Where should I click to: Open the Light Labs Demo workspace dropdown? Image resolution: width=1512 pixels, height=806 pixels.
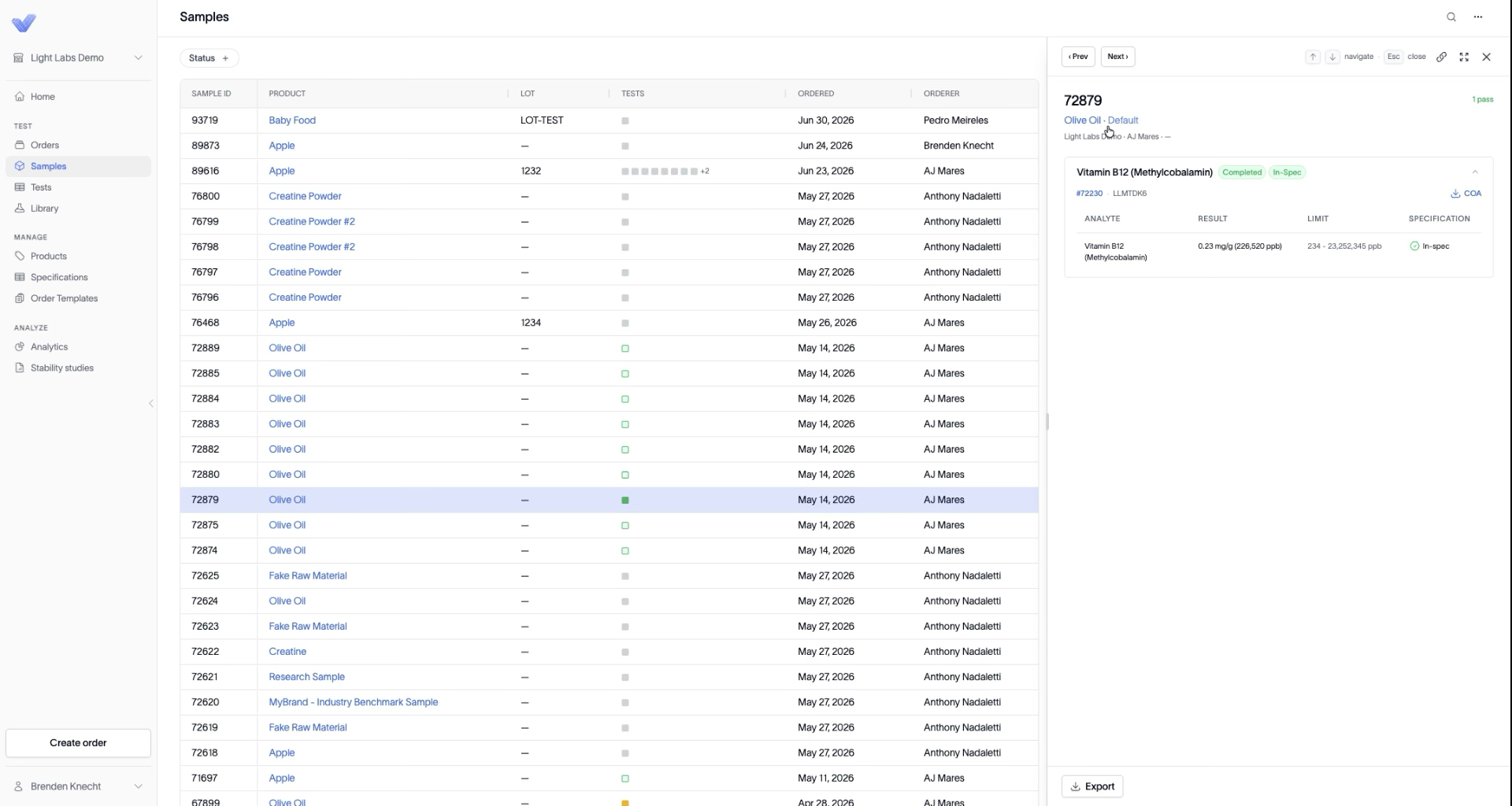[x=79, y=57]
